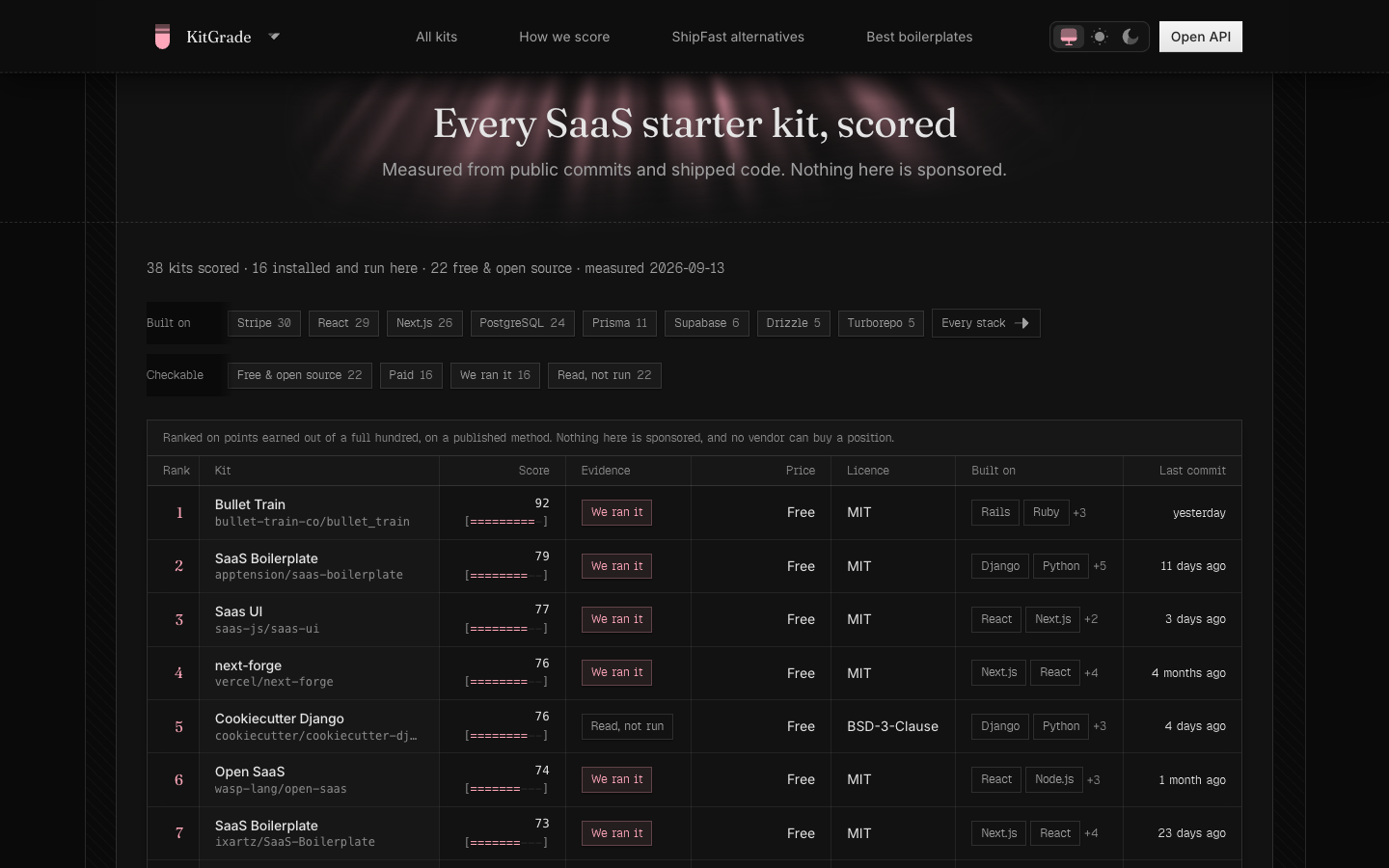
Task: Enable the Prisma 11 filter
Action: pyautogui.click(x=620, y=323)
